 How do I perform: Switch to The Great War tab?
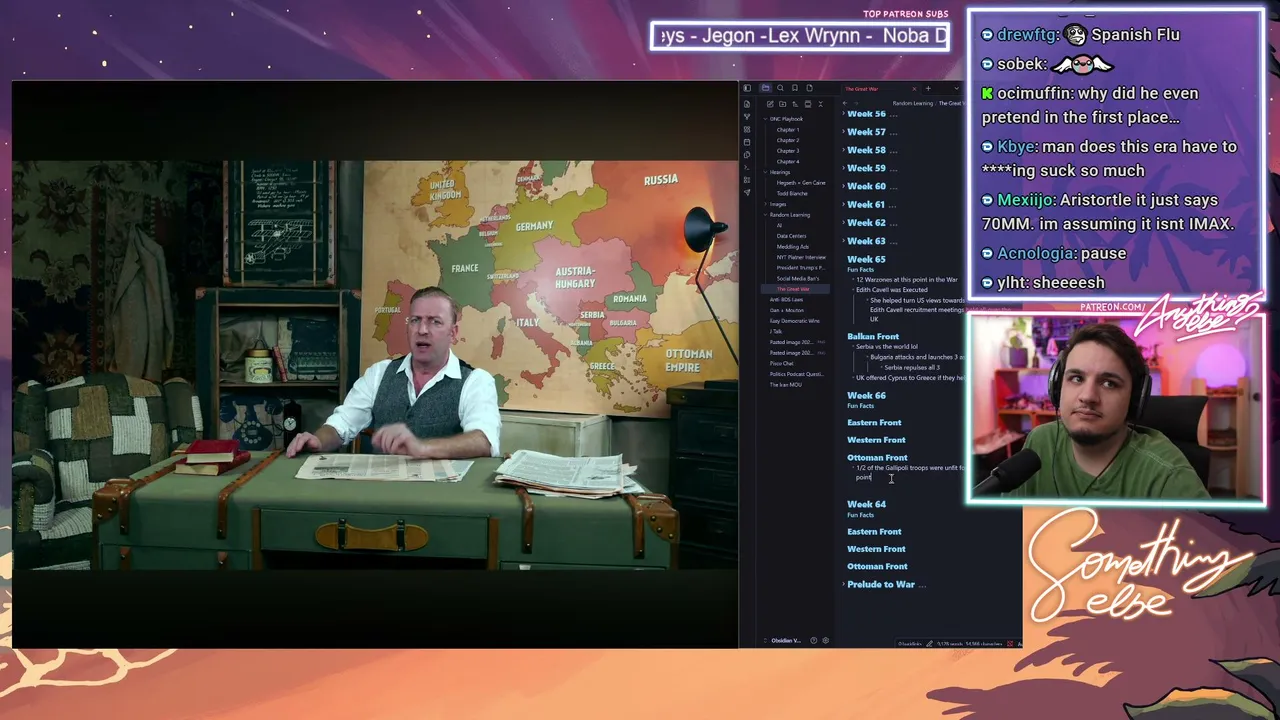tap(862, 89)
